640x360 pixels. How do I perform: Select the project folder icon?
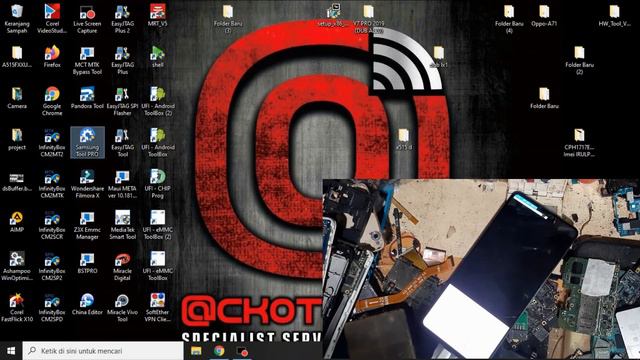pos(17,139)
